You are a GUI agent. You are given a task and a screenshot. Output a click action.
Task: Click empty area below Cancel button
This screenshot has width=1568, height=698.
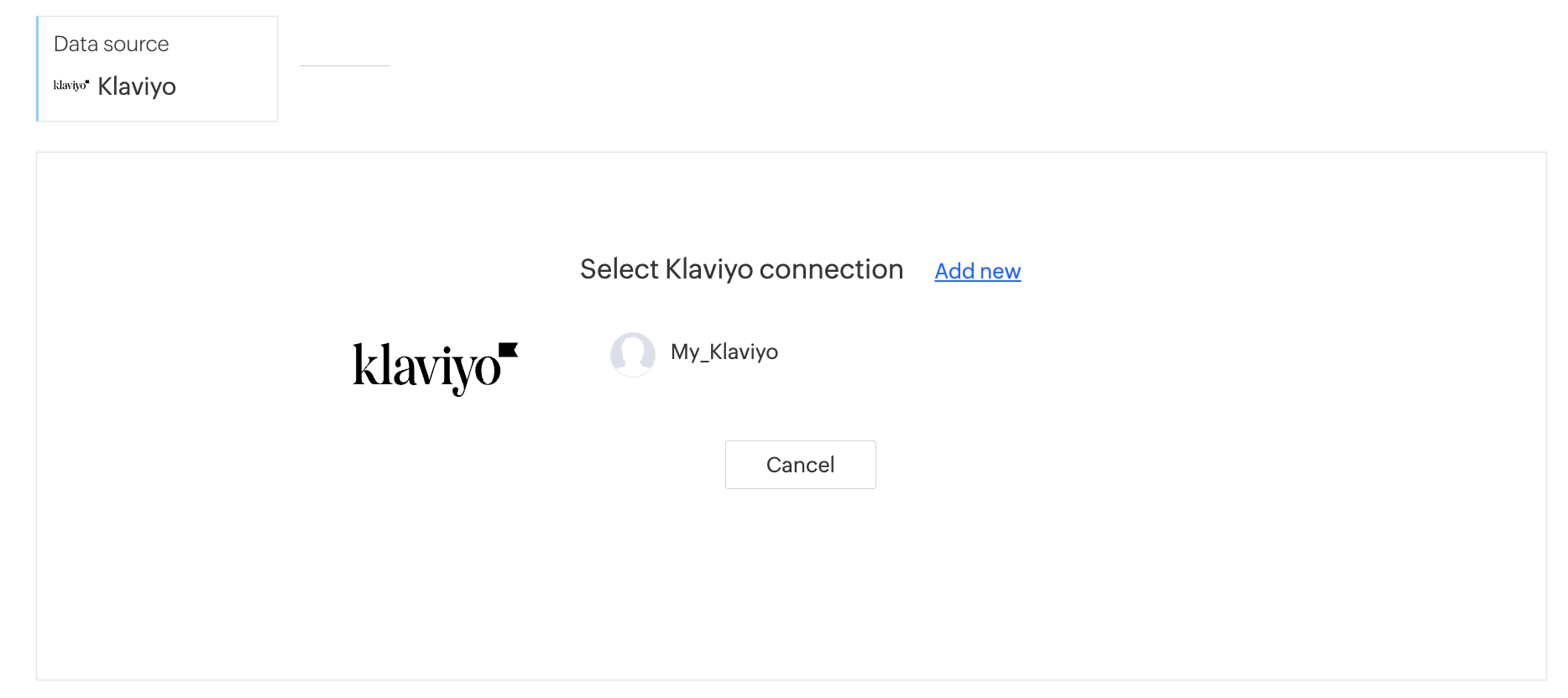tap(800, 579)
